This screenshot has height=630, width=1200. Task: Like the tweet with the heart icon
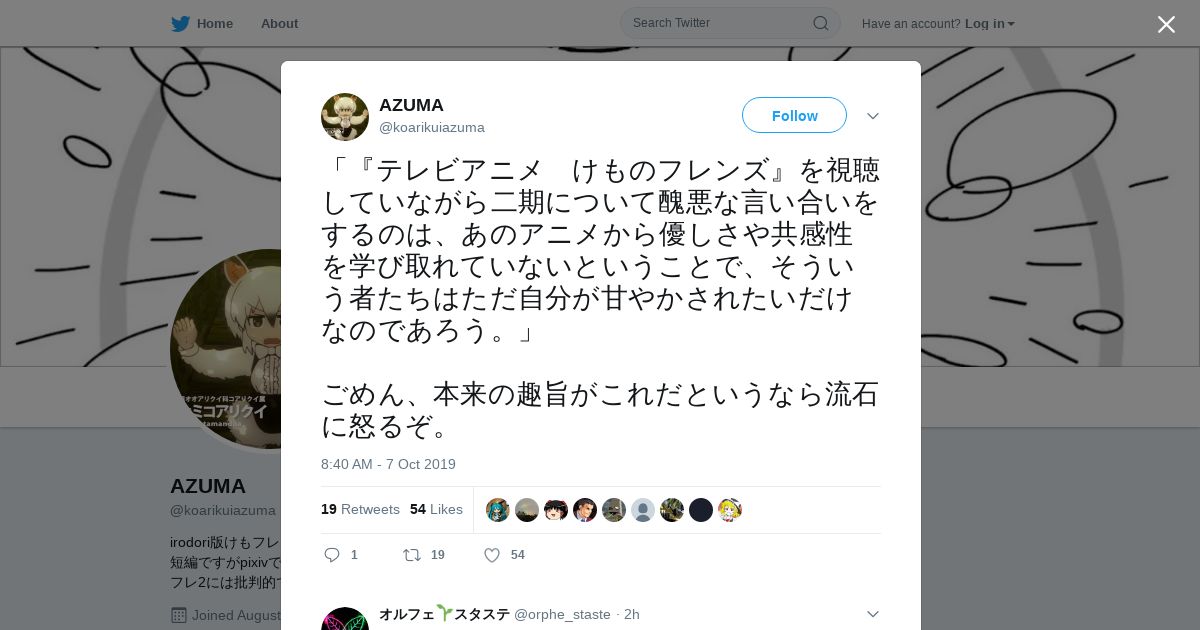tap(492, 555)
